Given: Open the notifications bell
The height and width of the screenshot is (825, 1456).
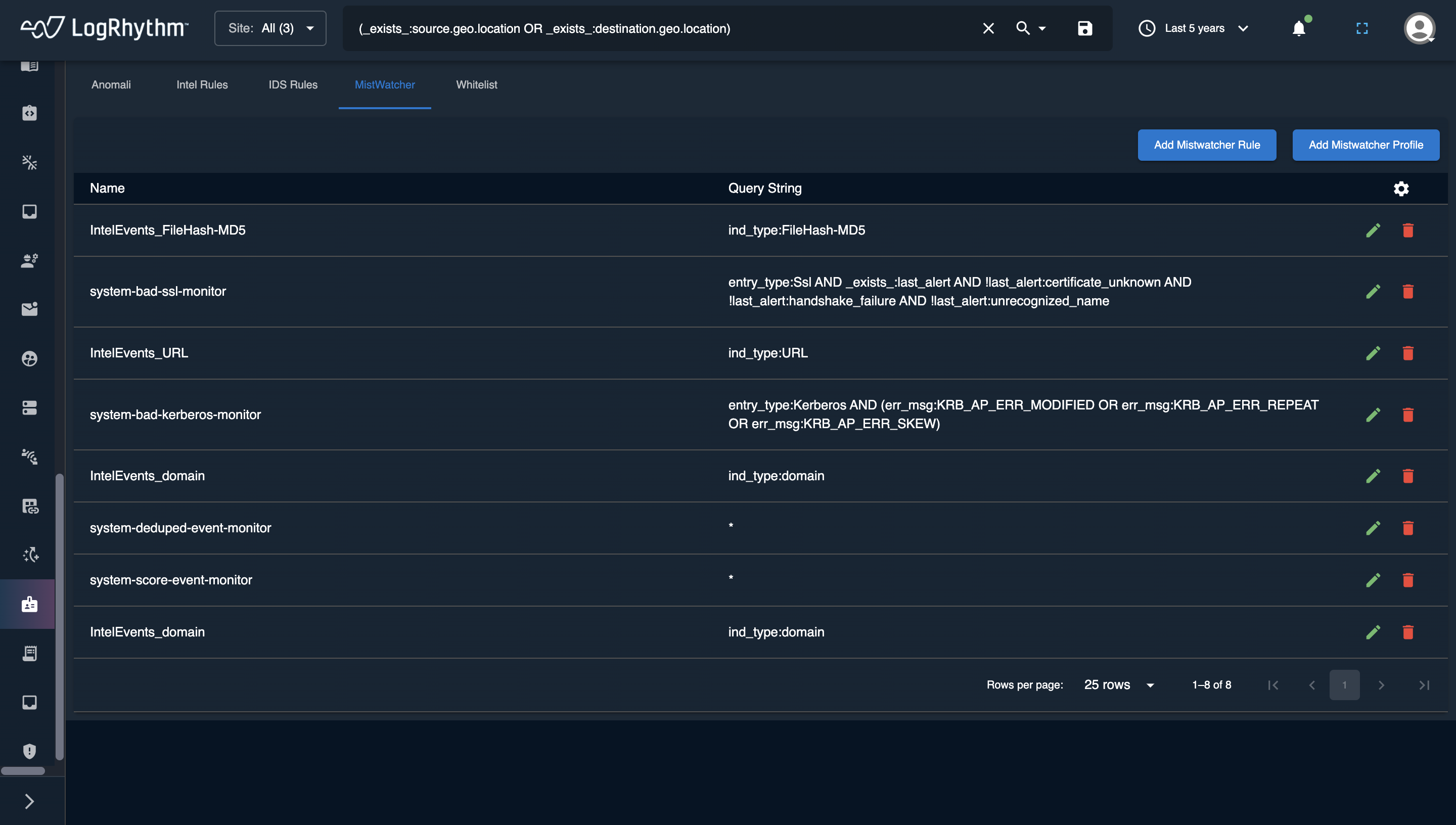Looking at the screenshot, I should tap(1298, 28).
